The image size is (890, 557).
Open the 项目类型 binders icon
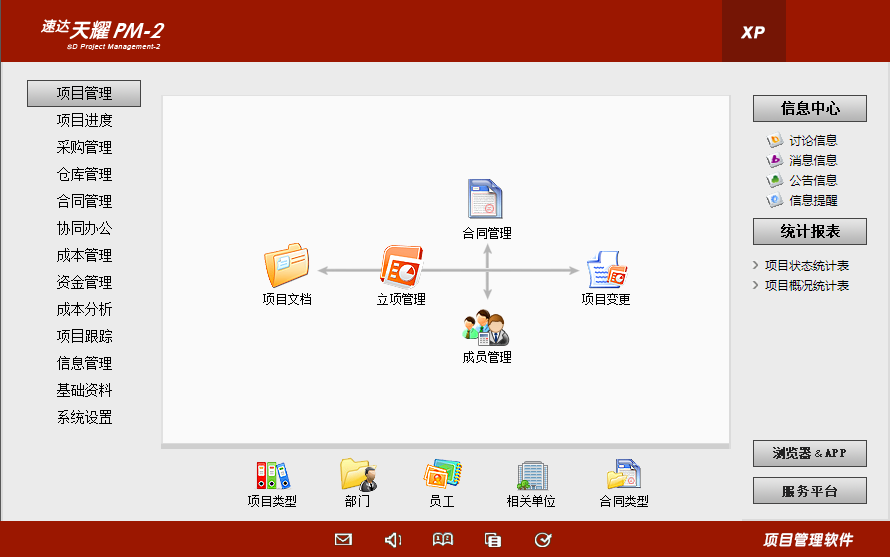[x=272, y=475]
